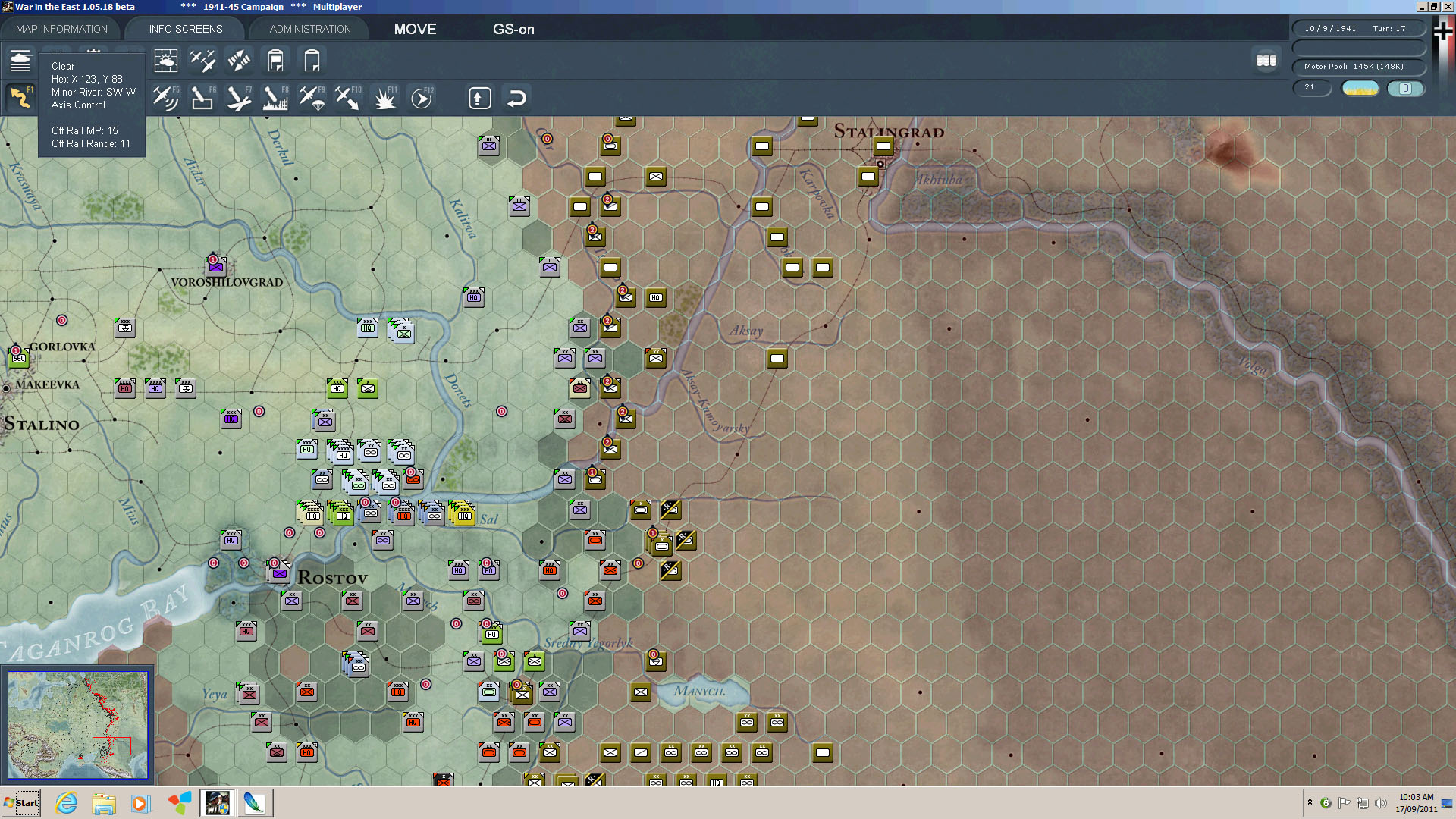Select F7 bomb airfield mode

tap(239, 98)
